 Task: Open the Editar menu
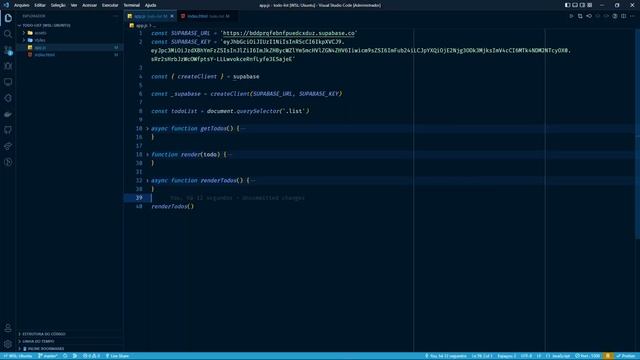[40, 5]
